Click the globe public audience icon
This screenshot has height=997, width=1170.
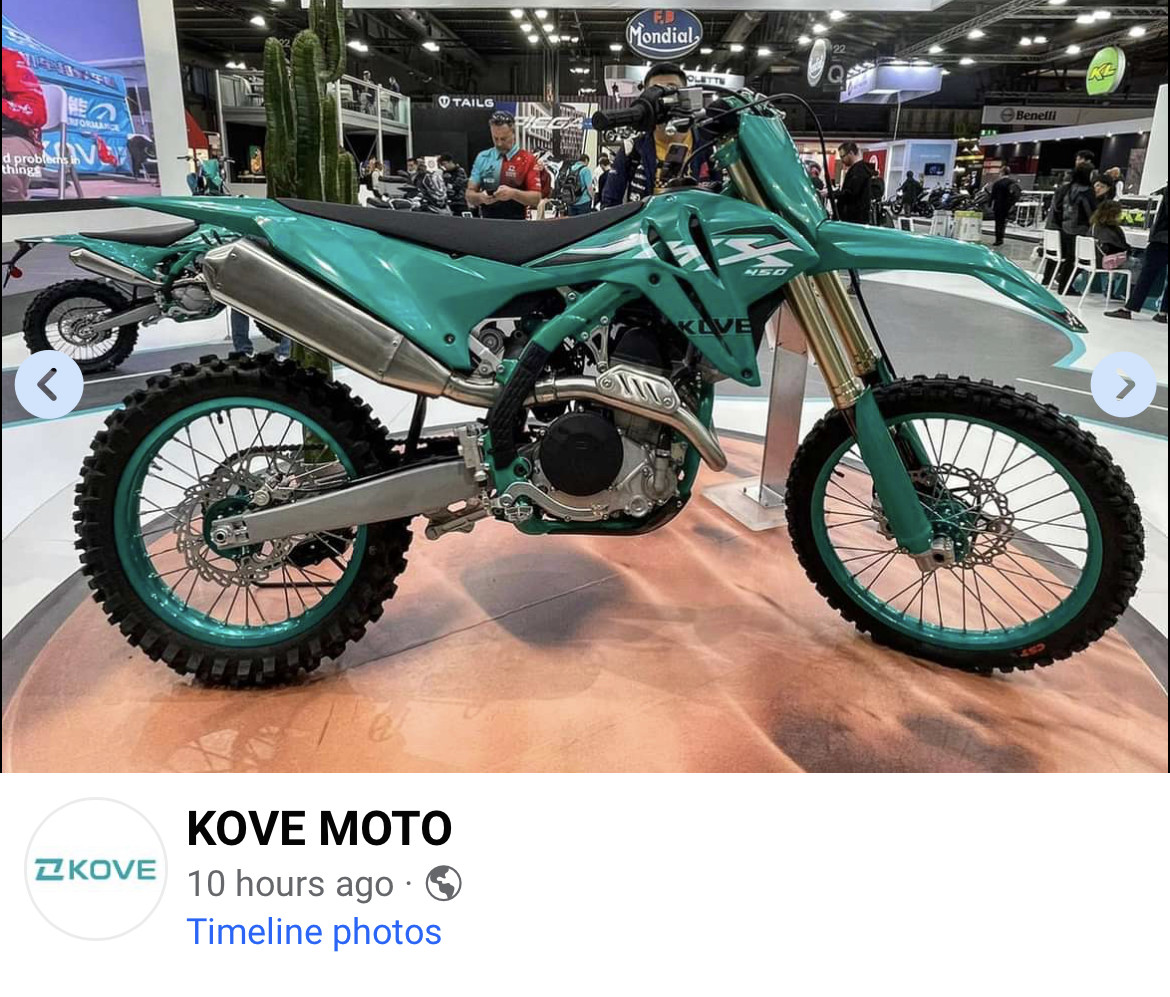(443, 884)
